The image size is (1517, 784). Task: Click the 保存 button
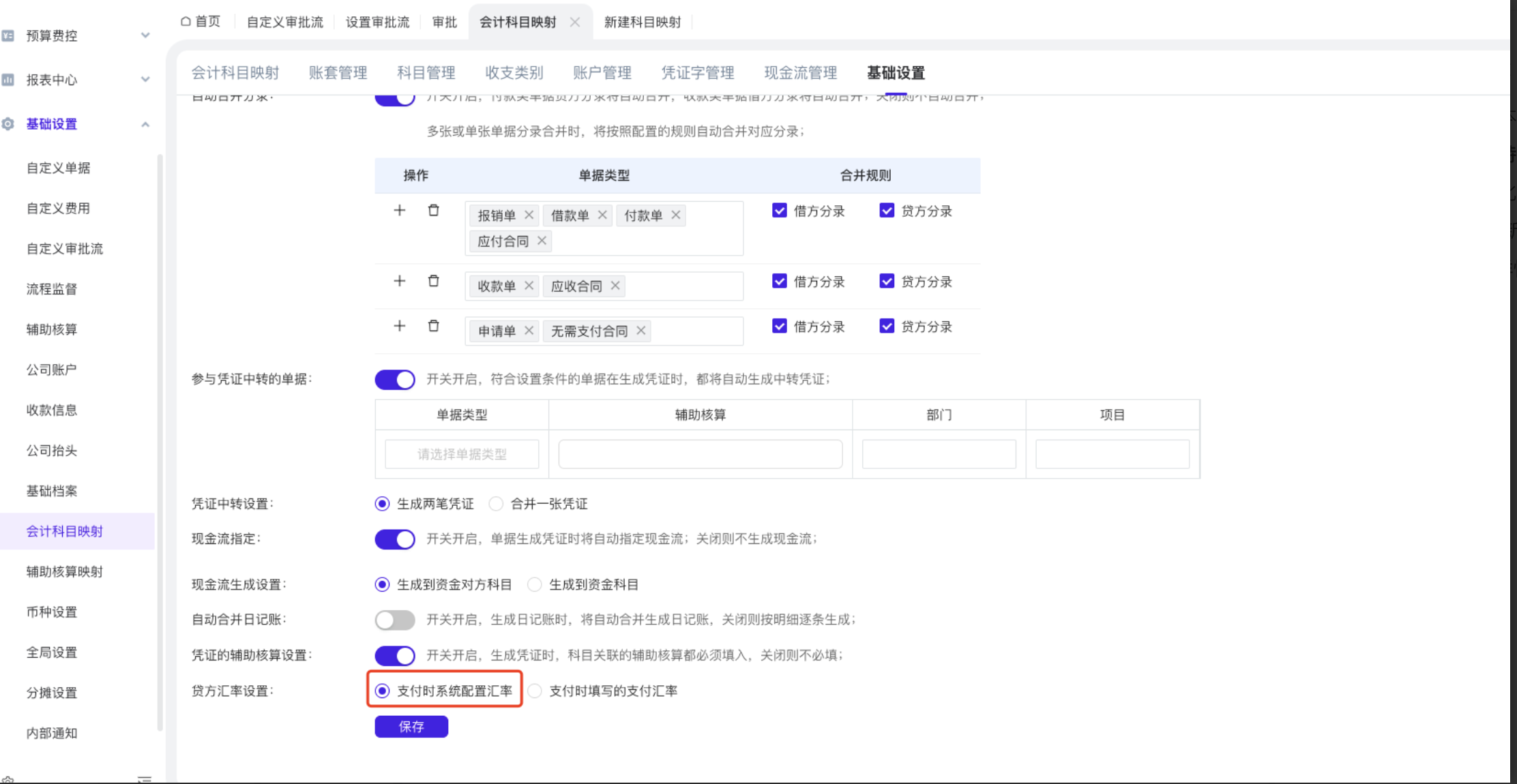click(x=411, y=727)
